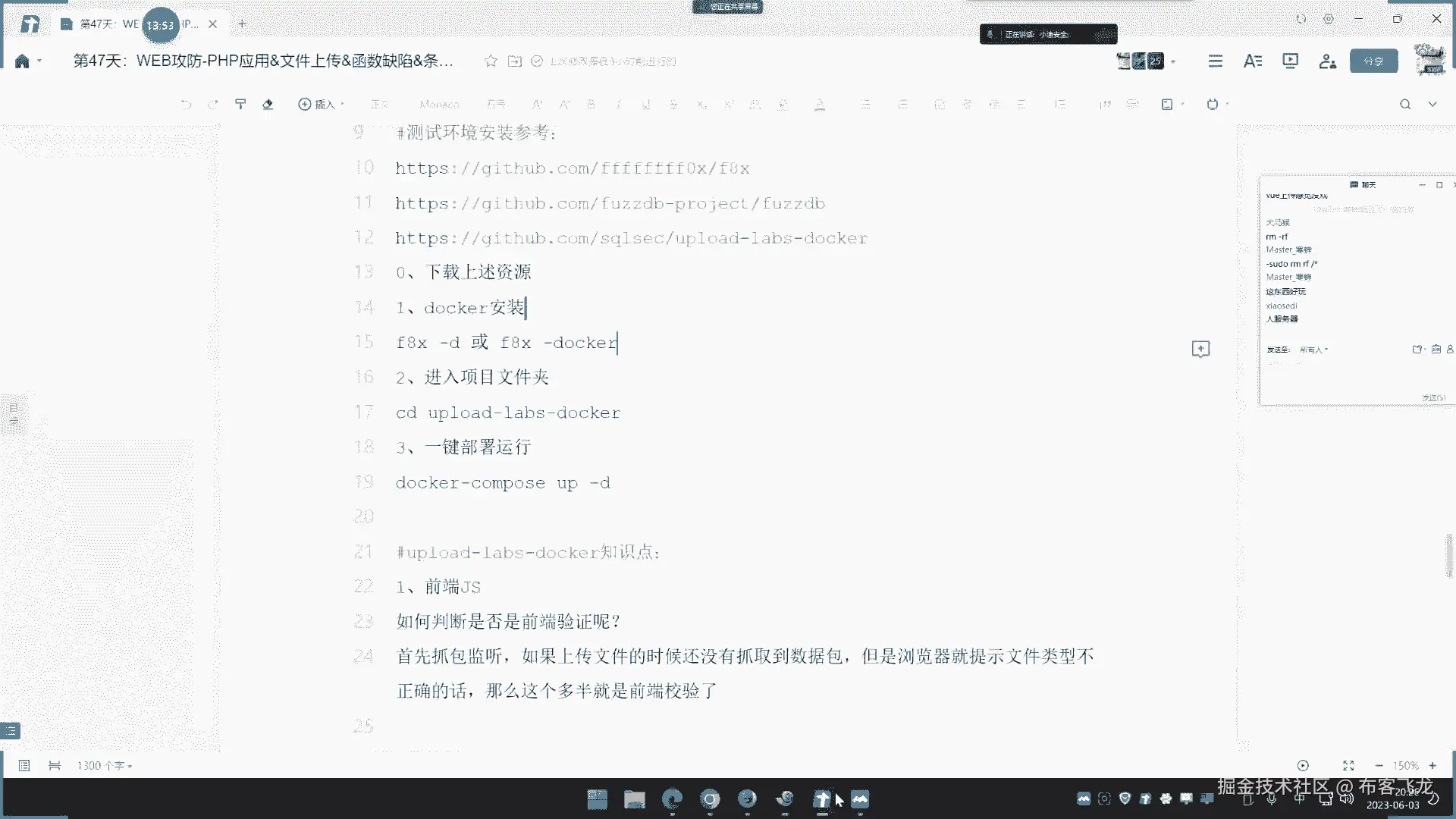The image size is (1456, 819).
Task: Expand the Monaco font dropdown
Action: point(439,104)
